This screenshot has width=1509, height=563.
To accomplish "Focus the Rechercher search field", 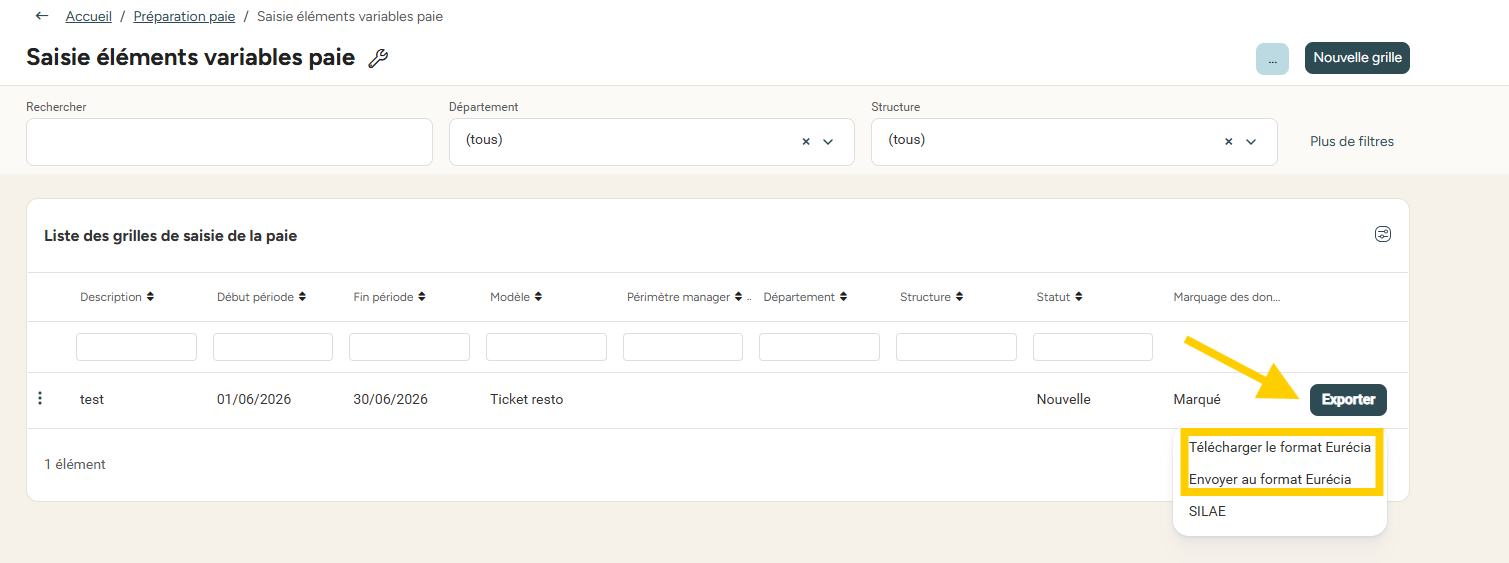I will (229, 142).
